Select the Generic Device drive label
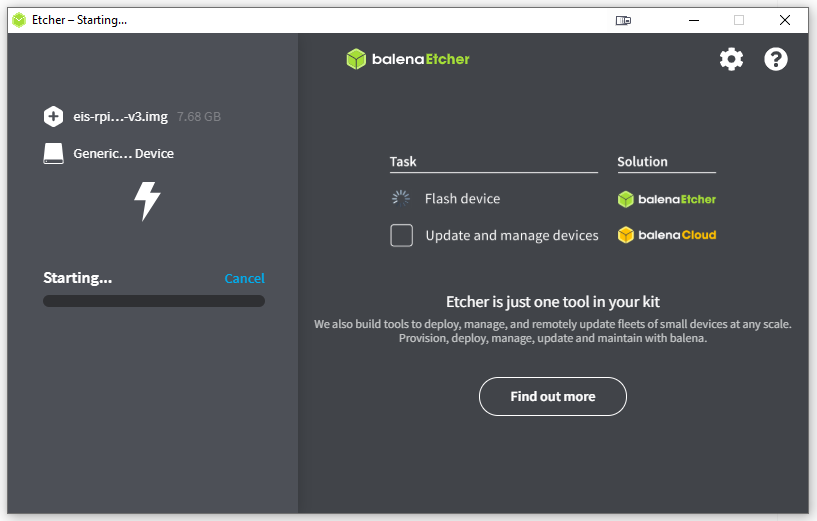Image resolution: width=817 pixels, height=521 pixels. point(123,154)
